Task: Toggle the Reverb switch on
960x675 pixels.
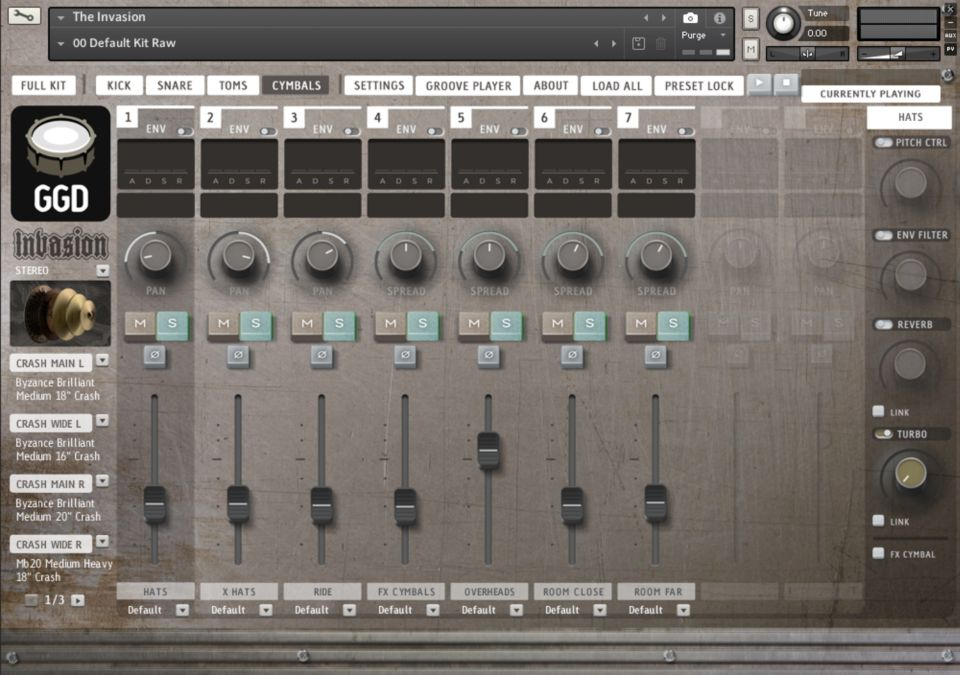Action: (x=884, y=325)
